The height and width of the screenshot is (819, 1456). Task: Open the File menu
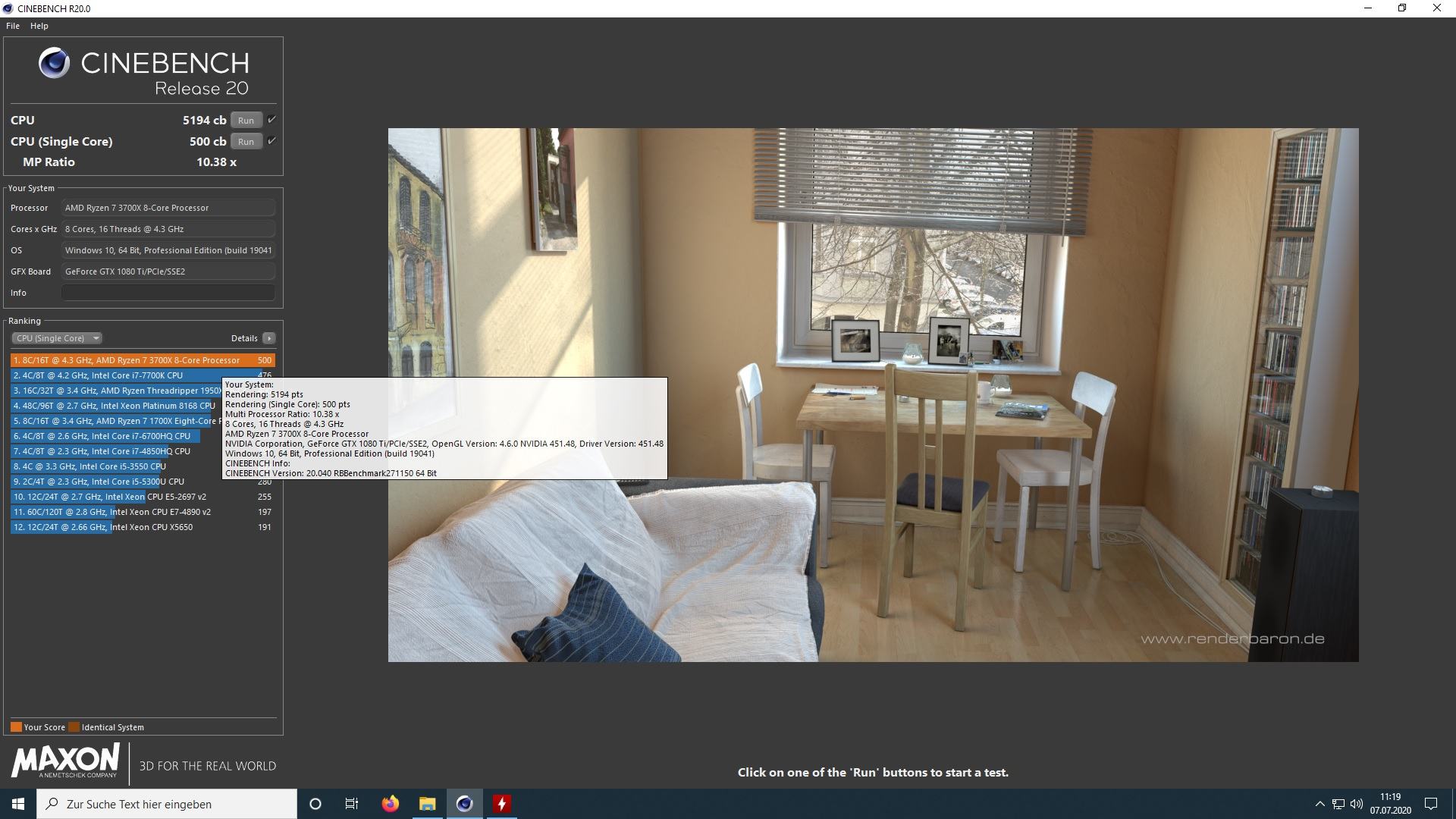(13, 26)
